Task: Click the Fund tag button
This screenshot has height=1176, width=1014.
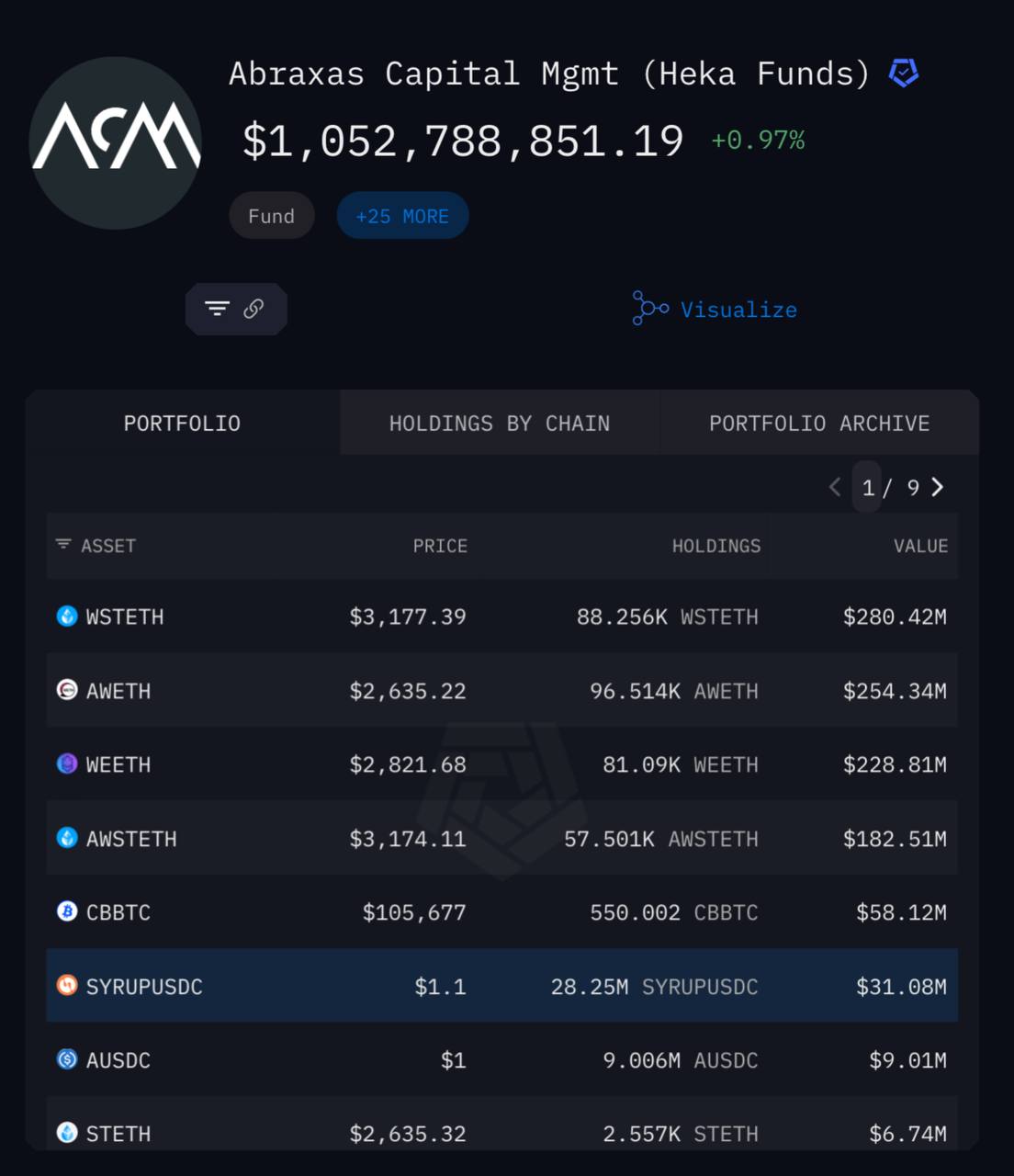Action: pyautogui.click(x=272, y=216)
